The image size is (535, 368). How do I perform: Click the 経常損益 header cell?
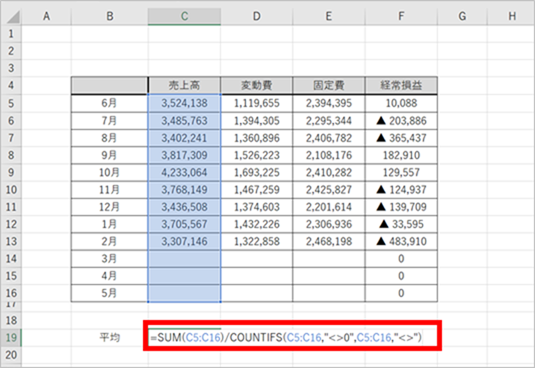pyautogui.click(x=401, y=85)
